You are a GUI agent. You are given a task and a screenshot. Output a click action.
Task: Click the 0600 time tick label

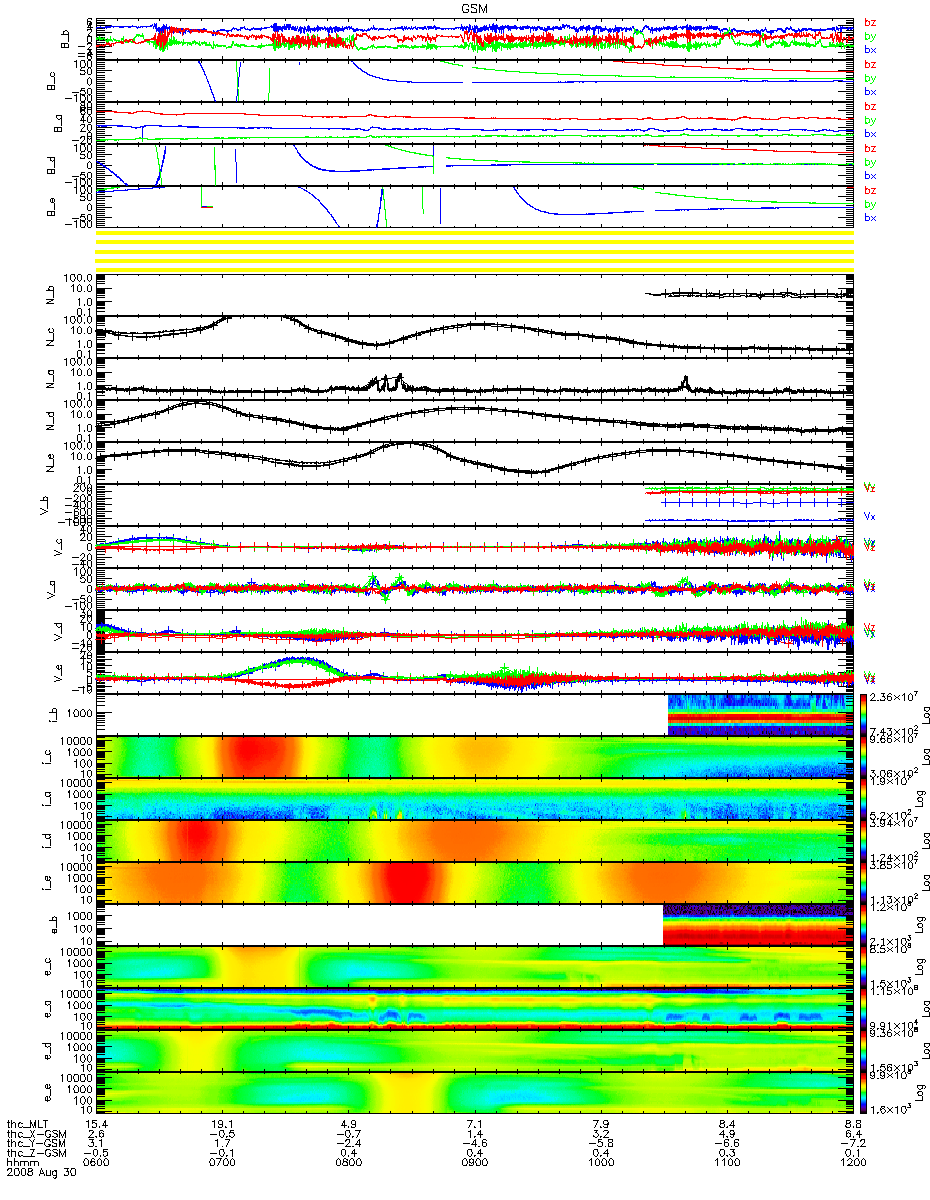point(96,1163)
